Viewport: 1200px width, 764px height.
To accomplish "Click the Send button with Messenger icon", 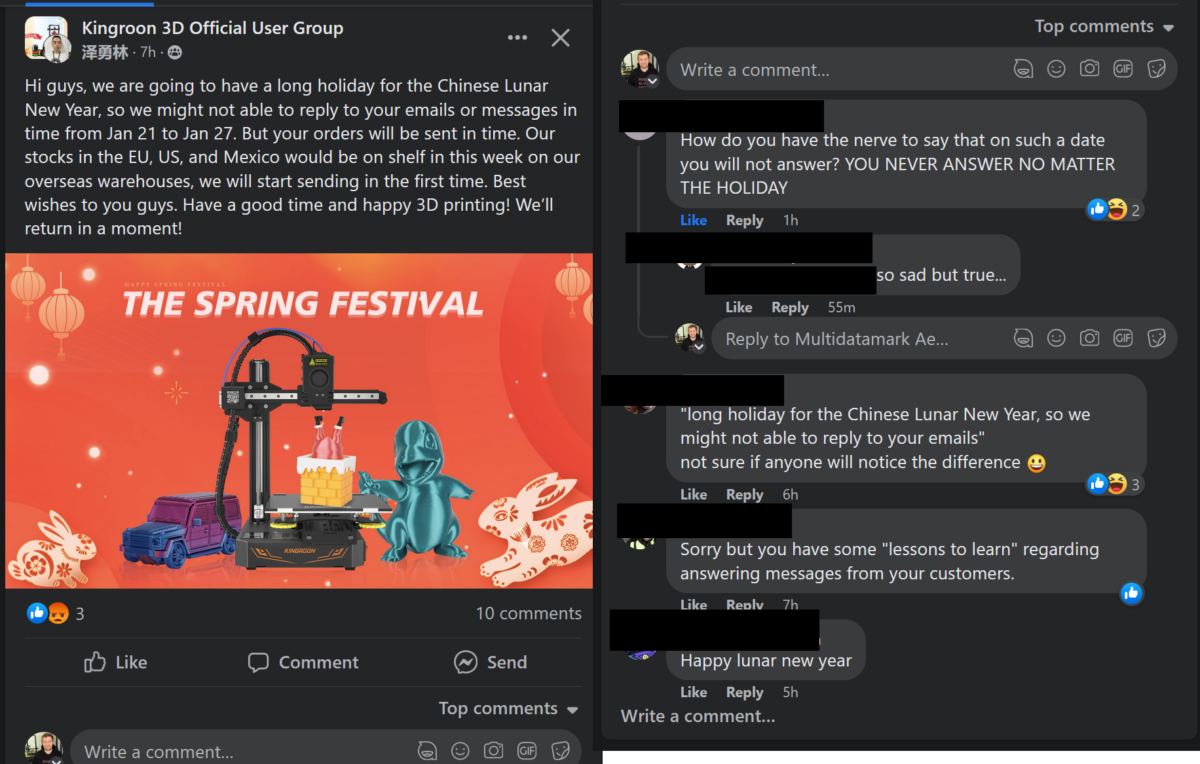I will click(x=490, y=662).
